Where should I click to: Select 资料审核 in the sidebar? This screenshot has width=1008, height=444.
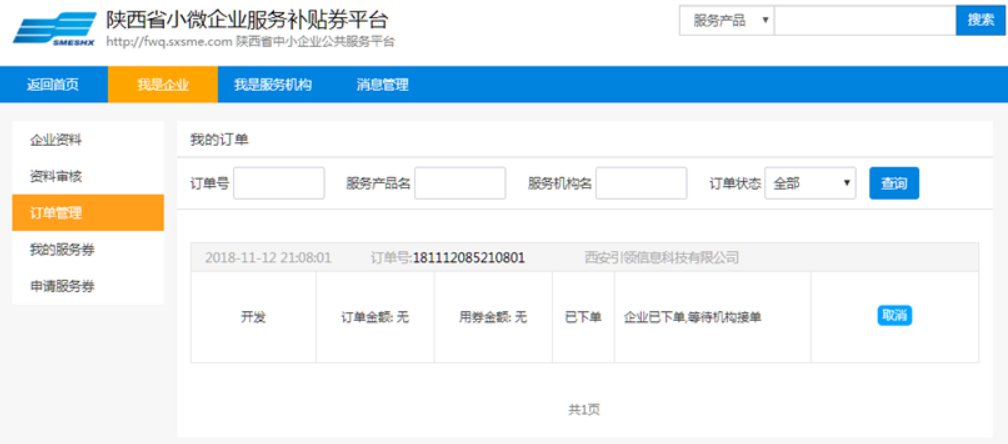56,176
